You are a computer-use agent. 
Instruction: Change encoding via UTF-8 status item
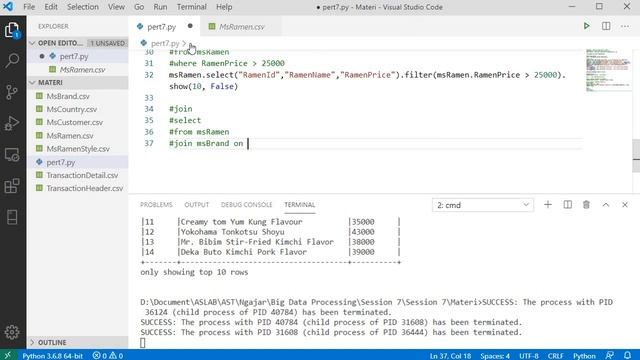[x=529, y=356]
